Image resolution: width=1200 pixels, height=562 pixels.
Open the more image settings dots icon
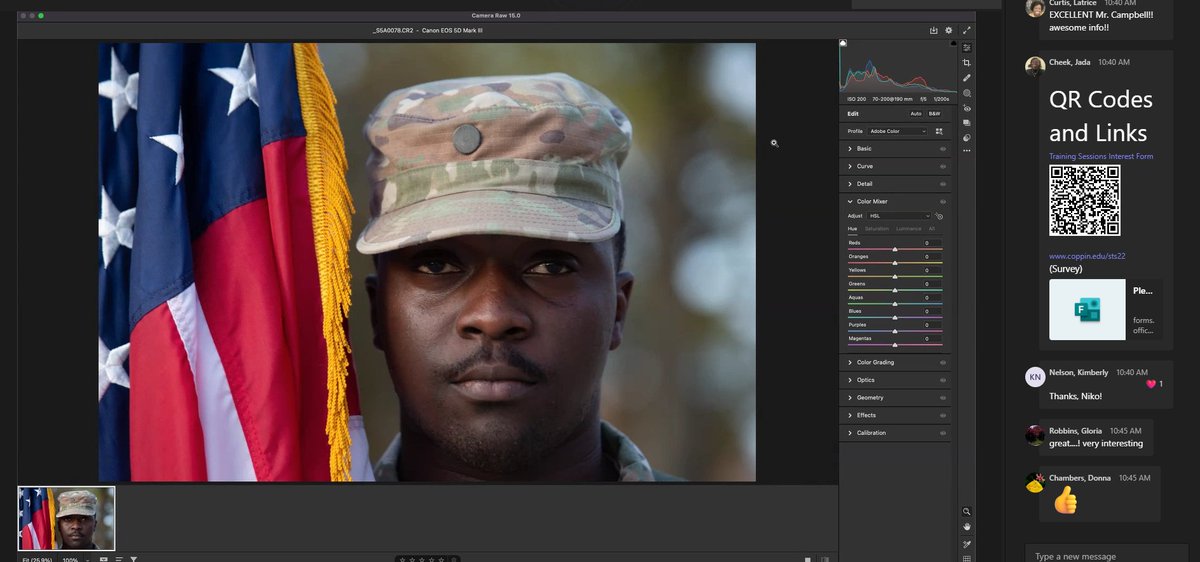click(x=967, y=150)
